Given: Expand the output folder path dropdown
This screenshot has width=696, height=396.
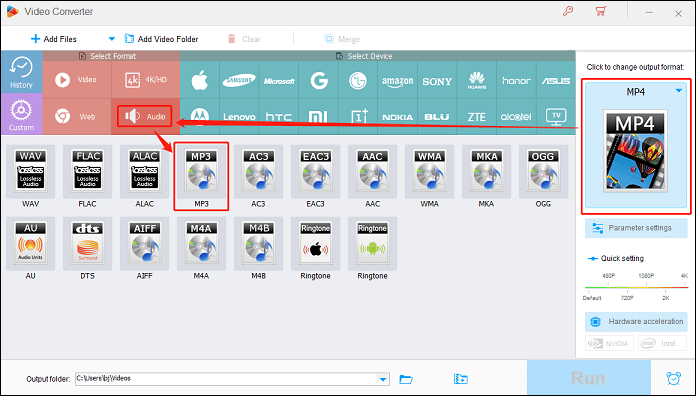Looking at the screenshot, I should (x=383, y=379).
